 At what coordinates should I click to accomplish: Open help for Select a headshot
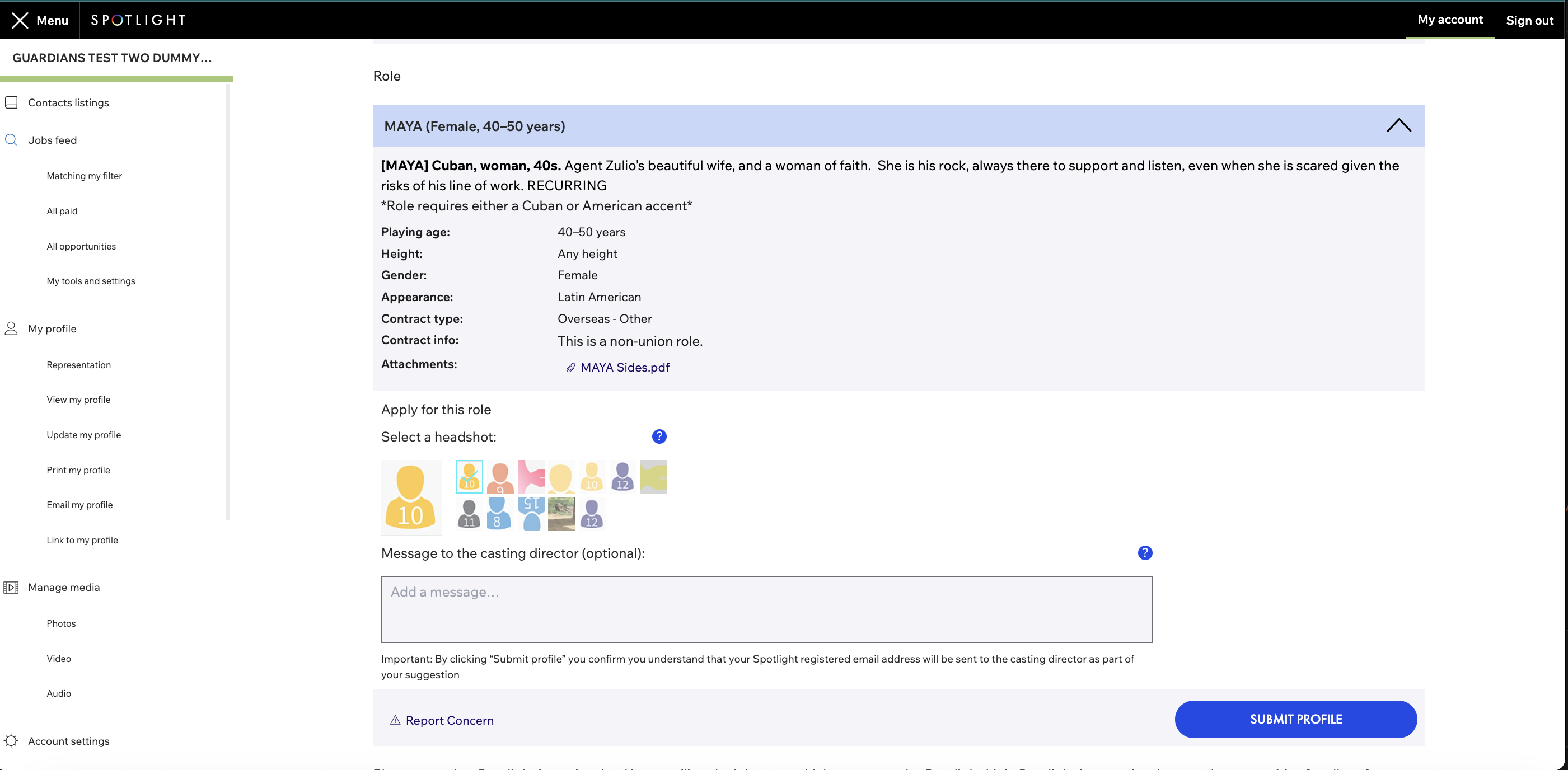tap(659, 436)
